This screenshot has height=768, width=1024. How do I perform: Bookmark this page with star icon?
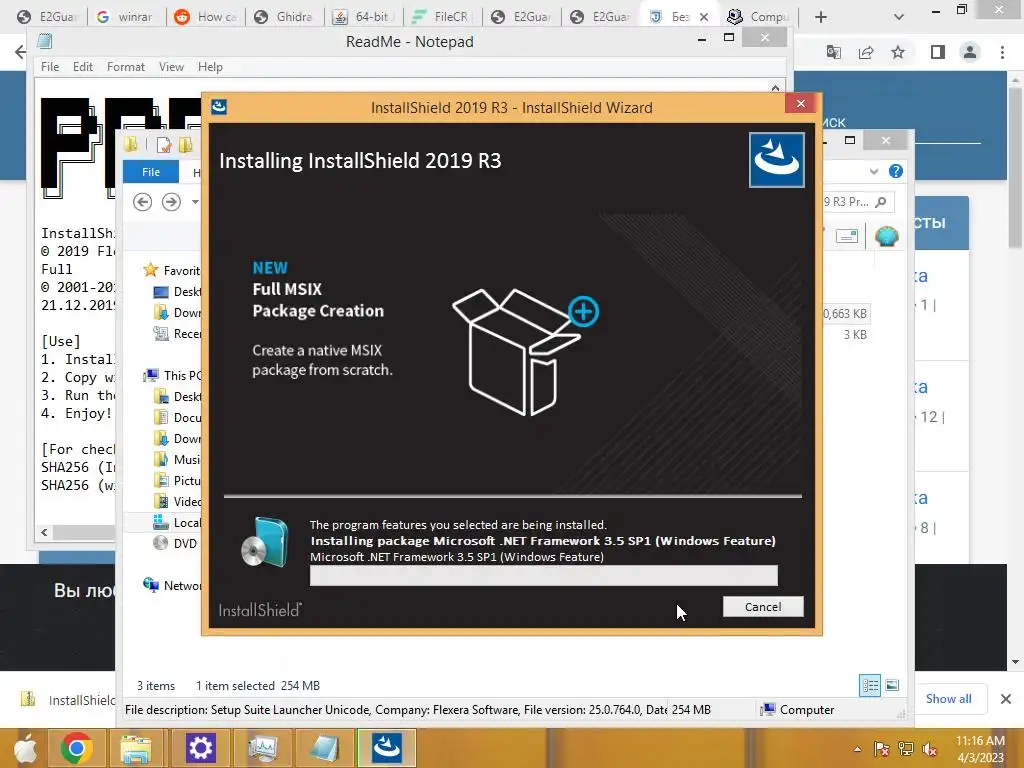tap(898, 52)
